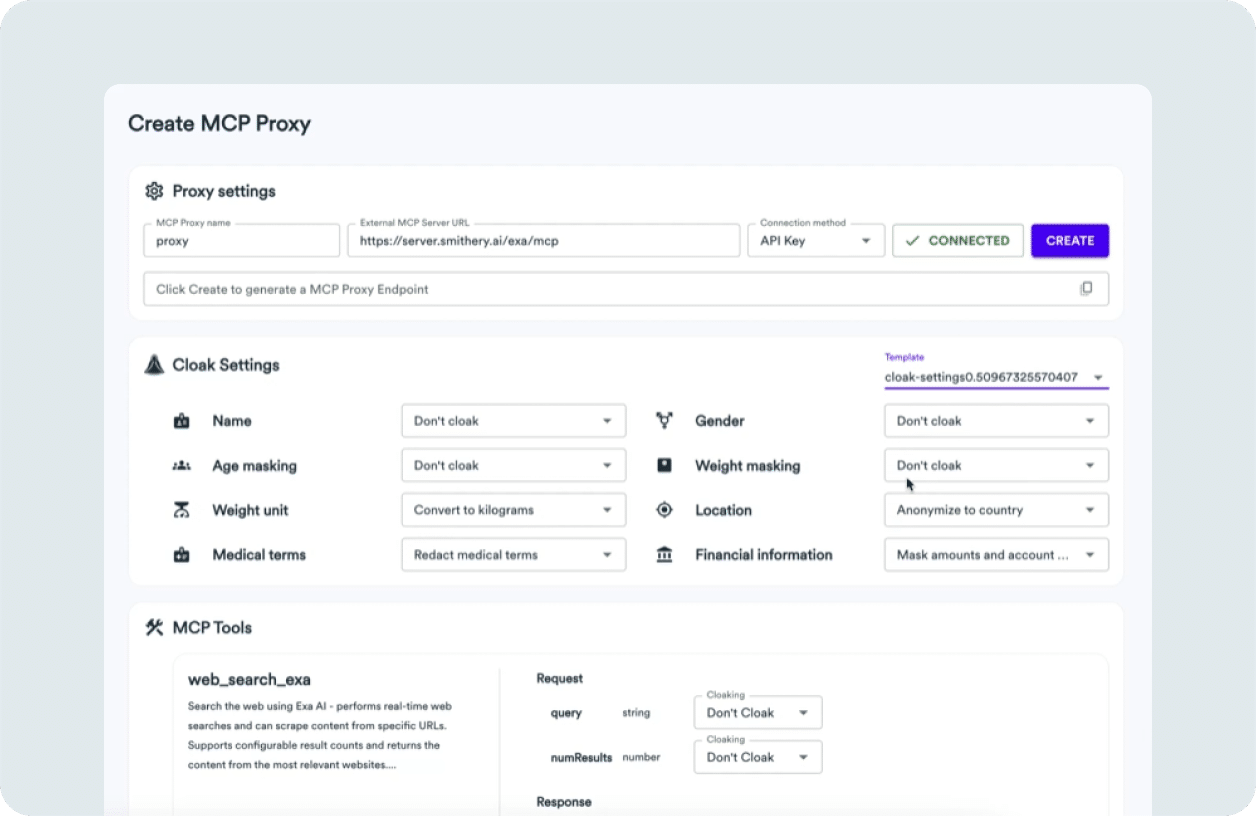Click the CONNECTED checkmark icon
Screen dimensions: 1256x816
click(911, 241)
